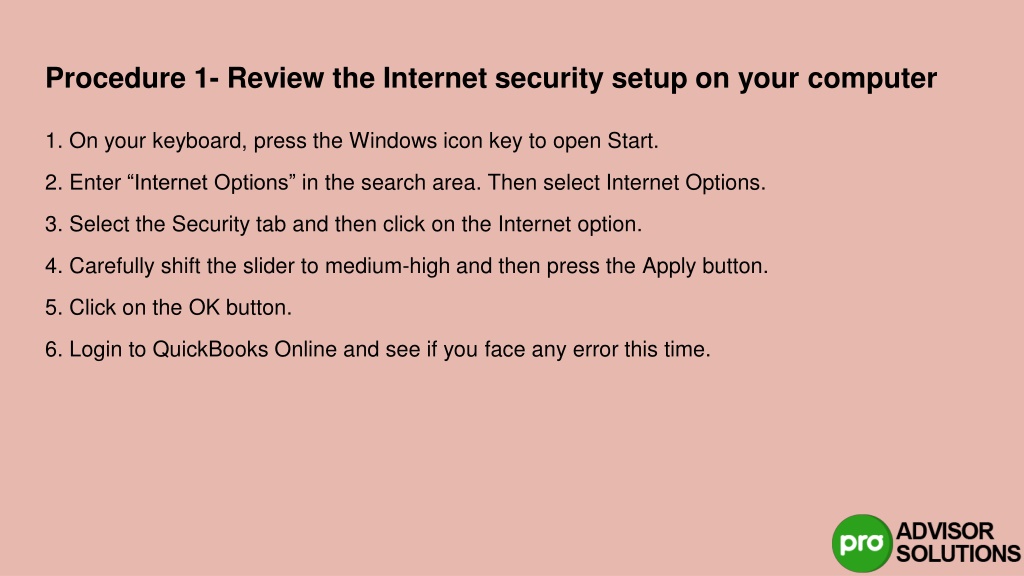Click the word keyboard in step 1
This screenshot has width=1024, height=576.
(199, 141)
